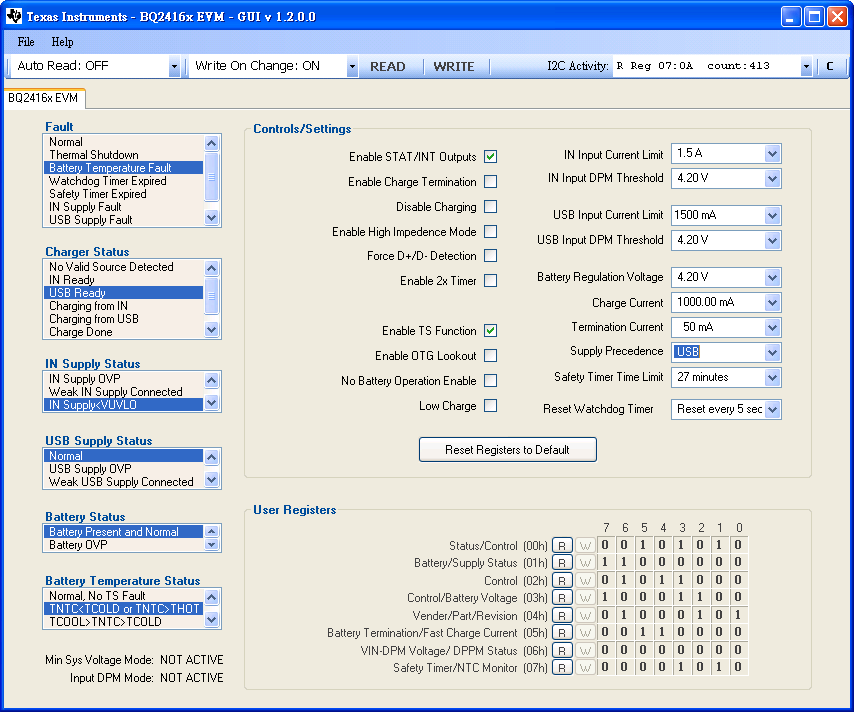
Task: Click the W button for Status/Control (00h)
Action: point(585,545)
